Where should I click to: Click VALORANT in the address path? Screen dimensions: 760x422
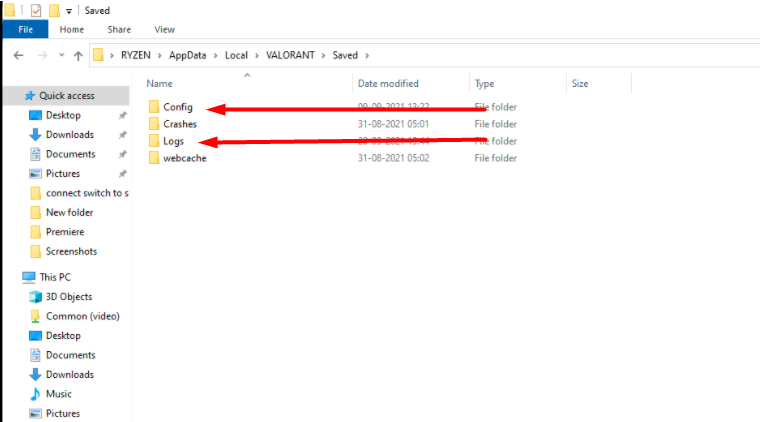(x=290, y=55)
